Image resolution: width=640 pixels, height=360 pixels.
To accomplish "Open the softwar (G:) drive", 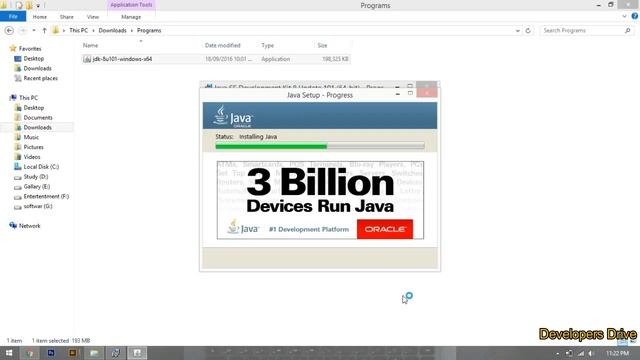I will pos(38,206).
